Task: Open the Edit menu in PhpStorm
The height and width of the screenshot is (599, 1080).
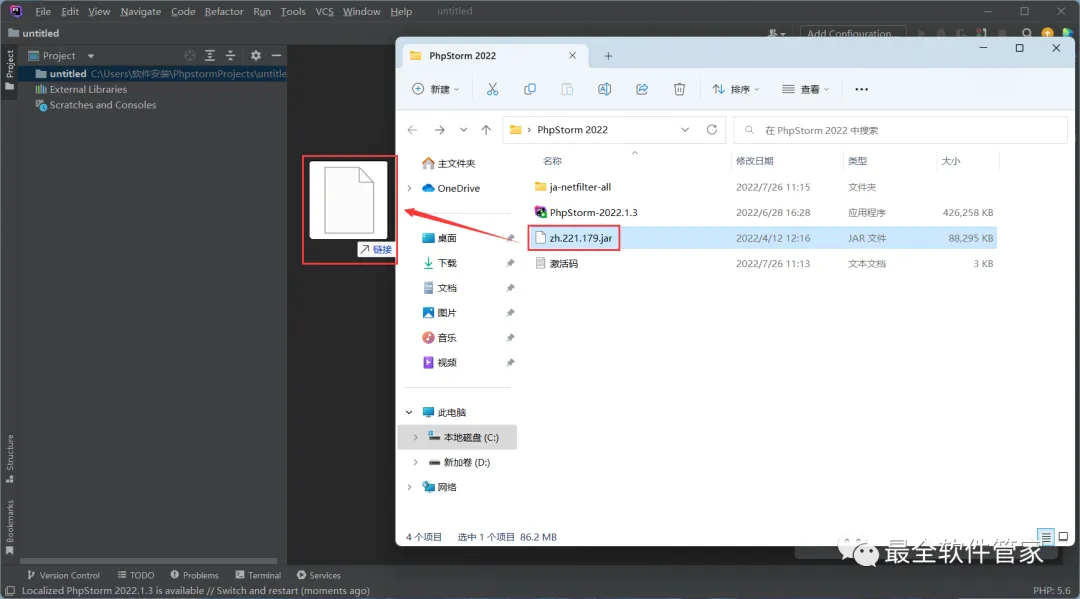Action: coord(70,11)
